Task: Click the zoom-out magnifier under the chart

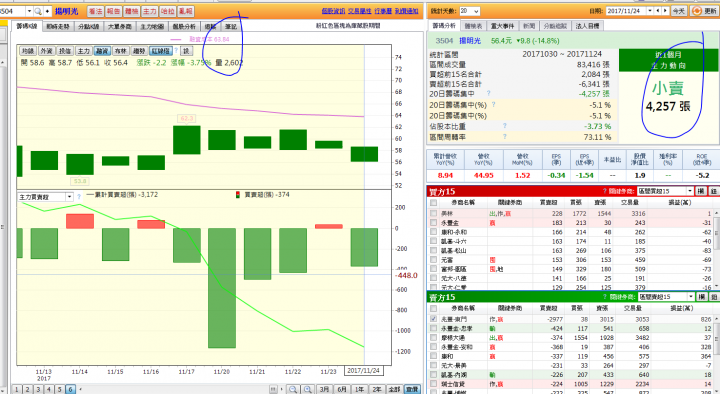Action: (x=292, y=389)
